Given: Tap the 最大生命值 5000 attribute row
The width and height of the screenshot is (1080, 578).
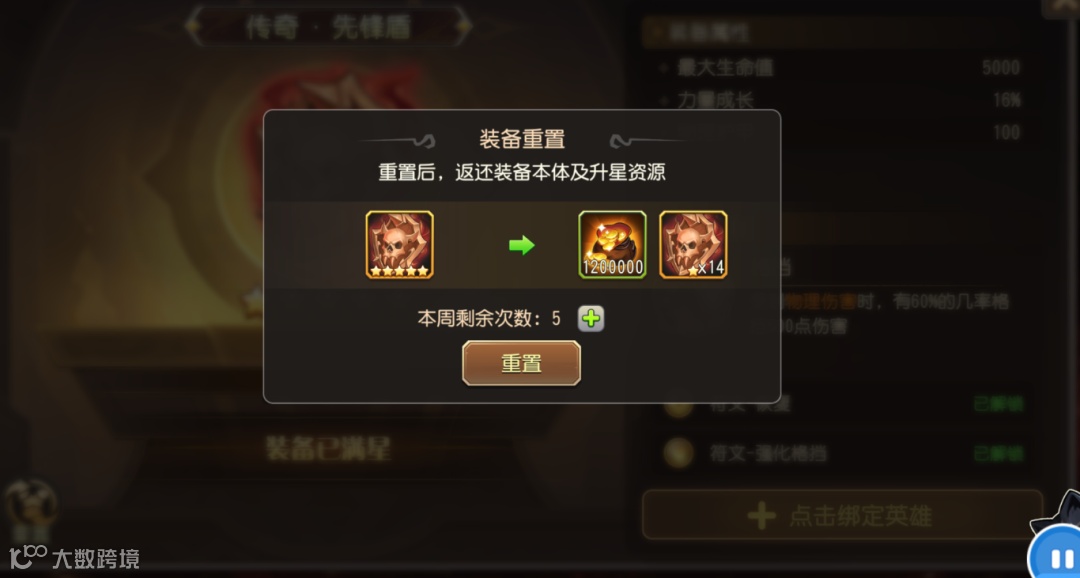Looking at the screenshot, I should point(840,68).
